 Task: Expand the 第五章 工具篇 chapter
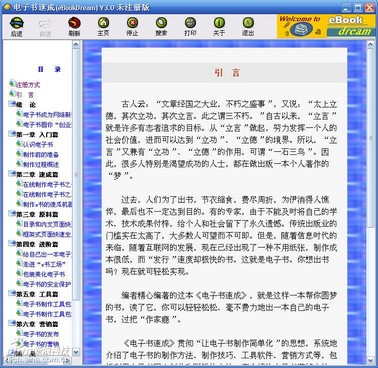(37, 294)
